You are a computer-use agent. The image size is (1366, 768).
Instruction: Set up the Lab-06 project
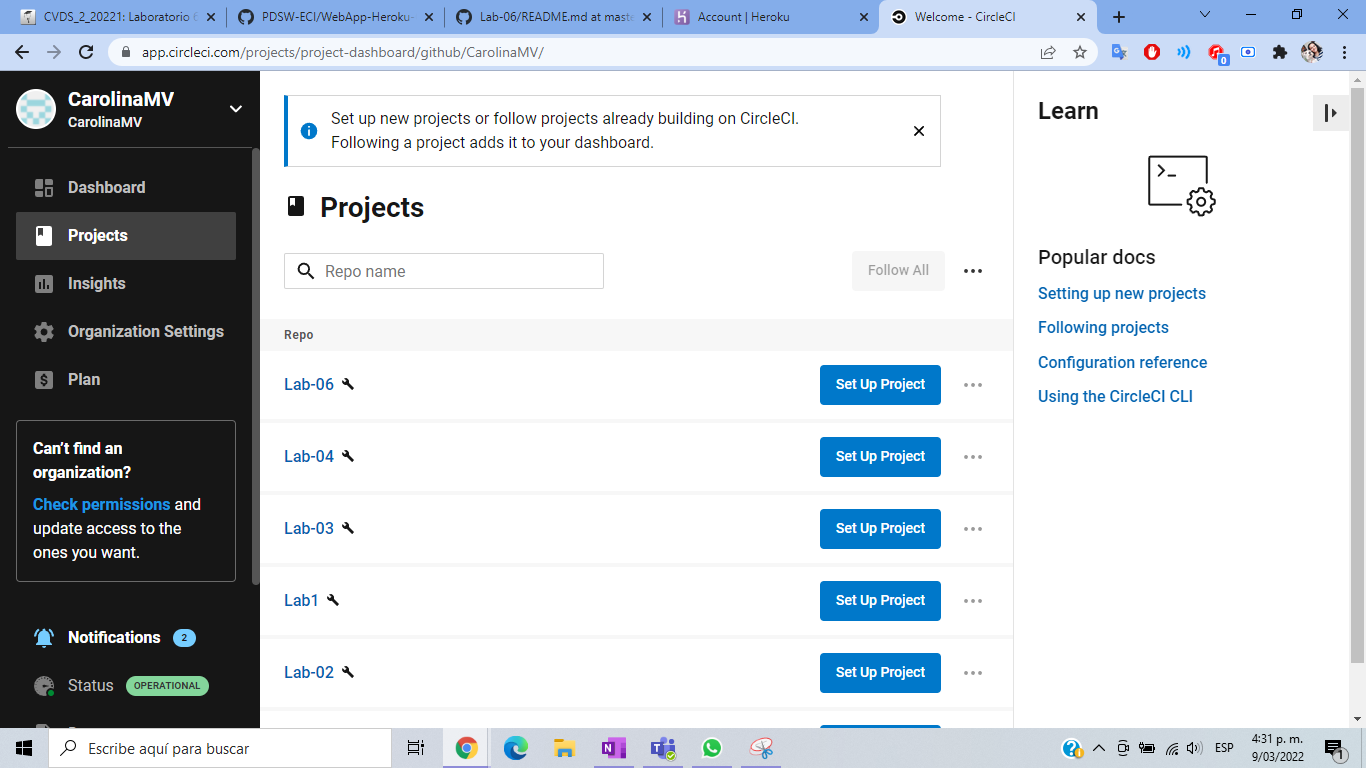tap(880, 385)
